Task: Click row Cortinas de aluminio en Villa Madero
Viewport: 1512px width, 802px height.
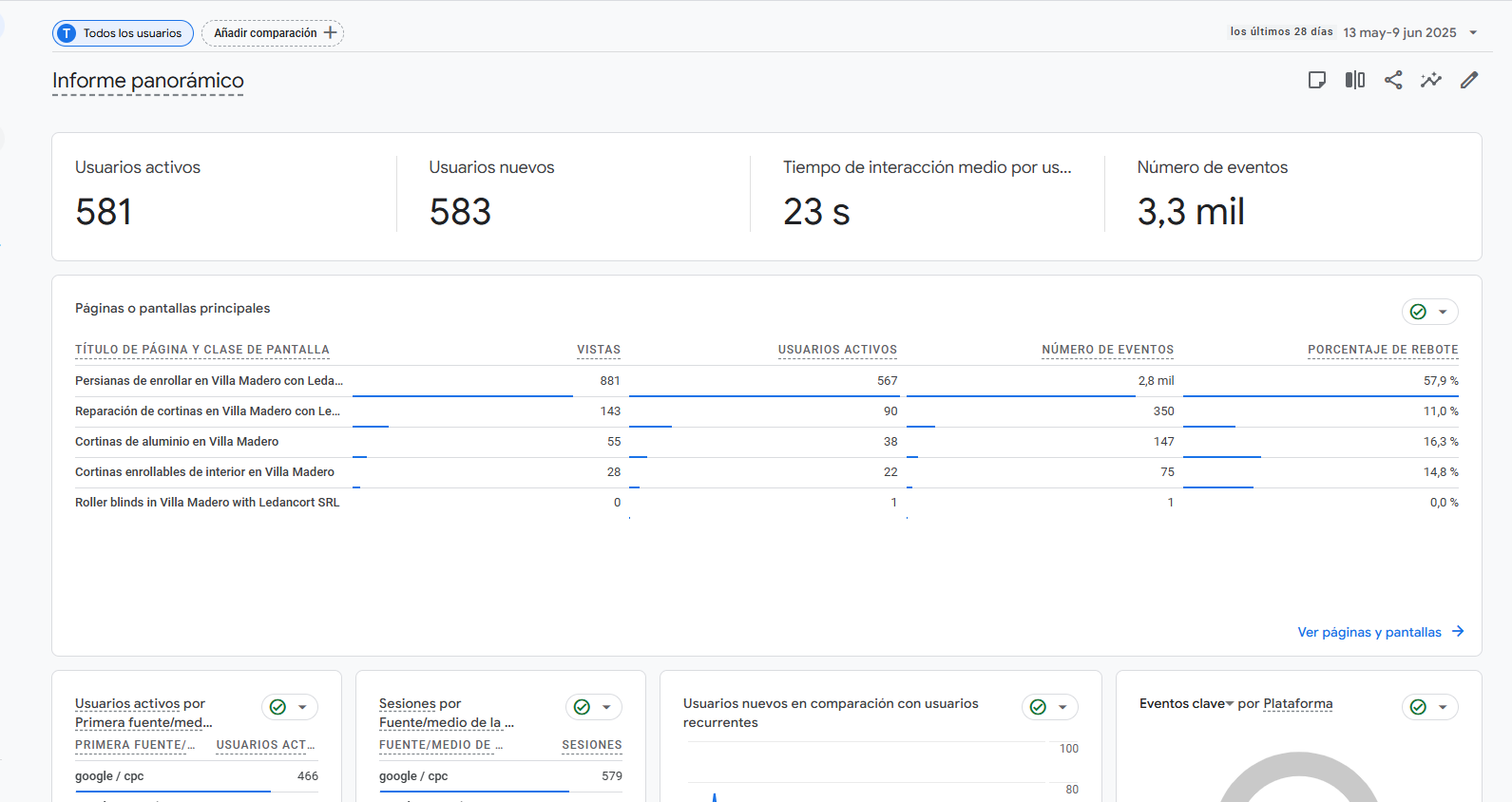Action: pyautogui.click(x=767, y=442)
